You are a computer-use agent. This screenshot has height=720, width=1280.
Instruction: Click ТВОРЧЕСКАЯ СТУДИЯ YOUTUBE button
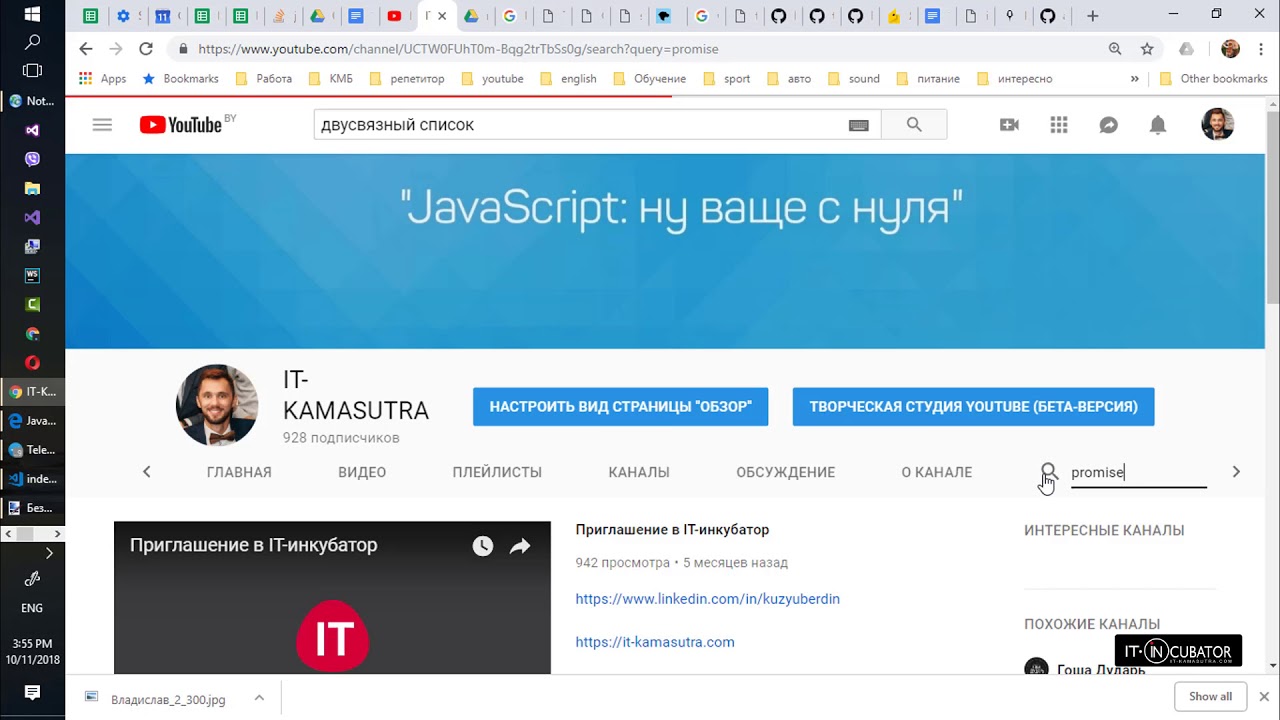973,407
